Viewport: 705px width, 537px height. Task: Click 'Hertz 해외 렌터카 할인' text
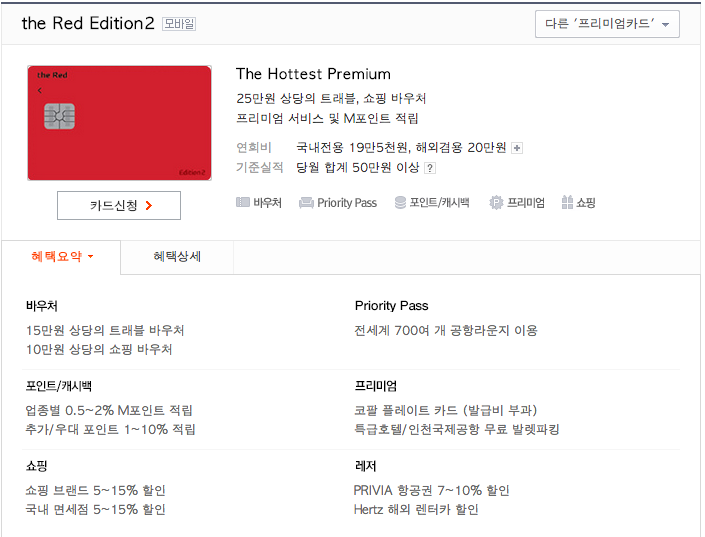click(416, 510)
